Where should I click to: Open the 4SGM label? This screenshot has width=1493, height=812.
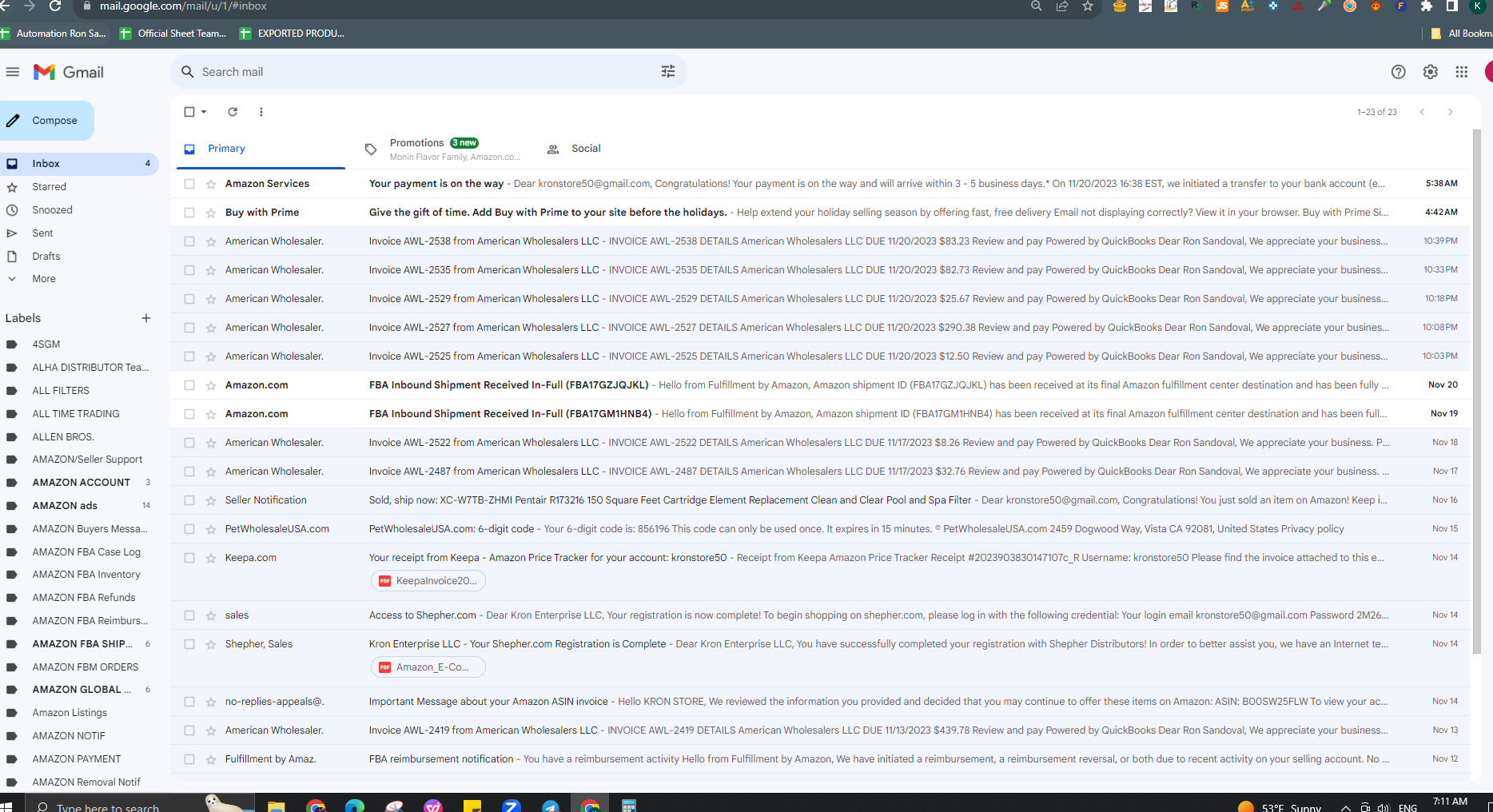tap(46, 344)
